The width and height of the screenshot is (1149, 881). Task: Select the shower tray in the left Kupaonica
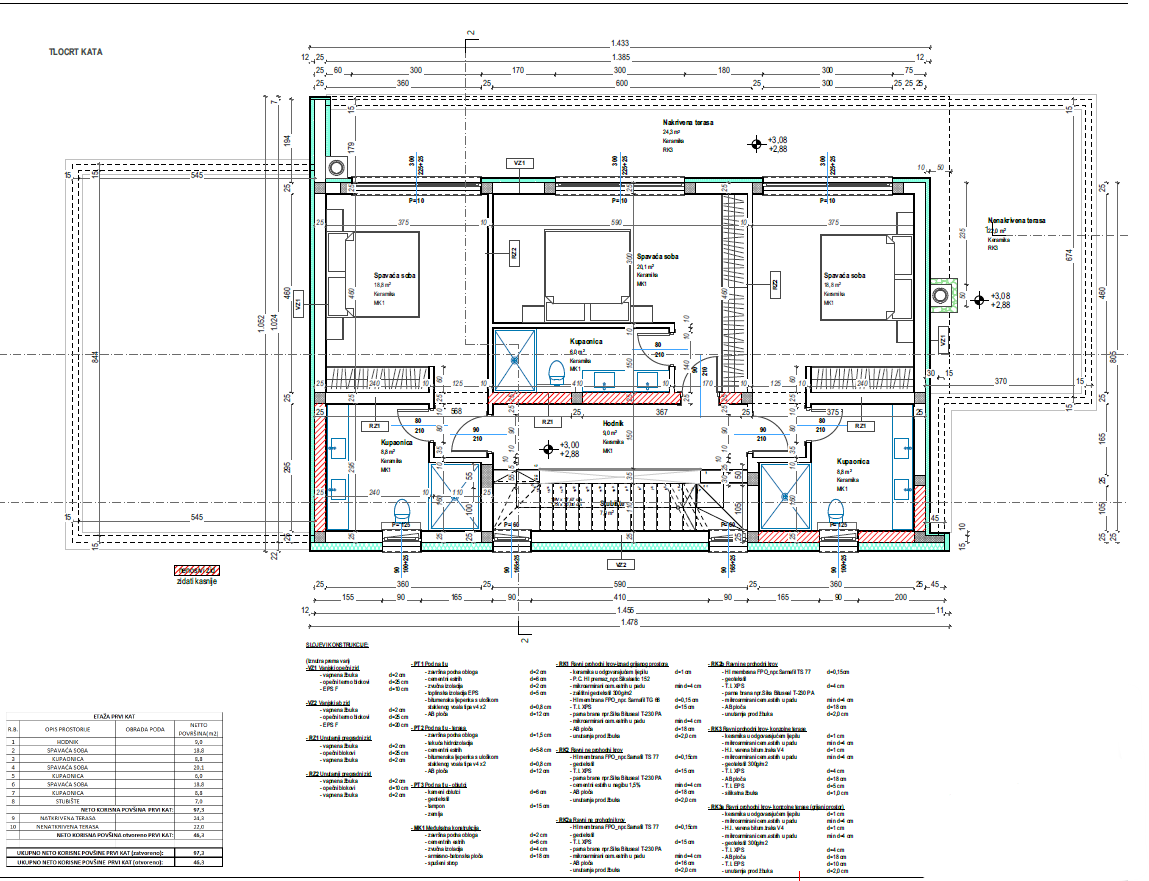point(452,495)
